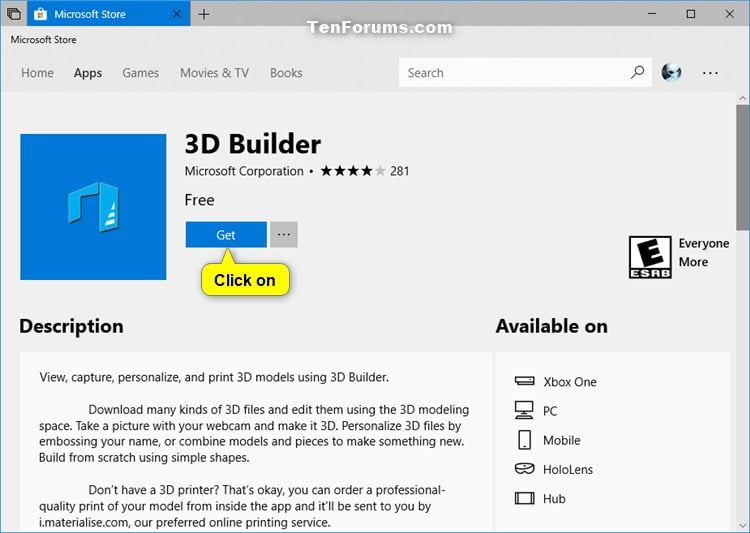
Task: Click the Available on heading
Action: coord(551,326)
